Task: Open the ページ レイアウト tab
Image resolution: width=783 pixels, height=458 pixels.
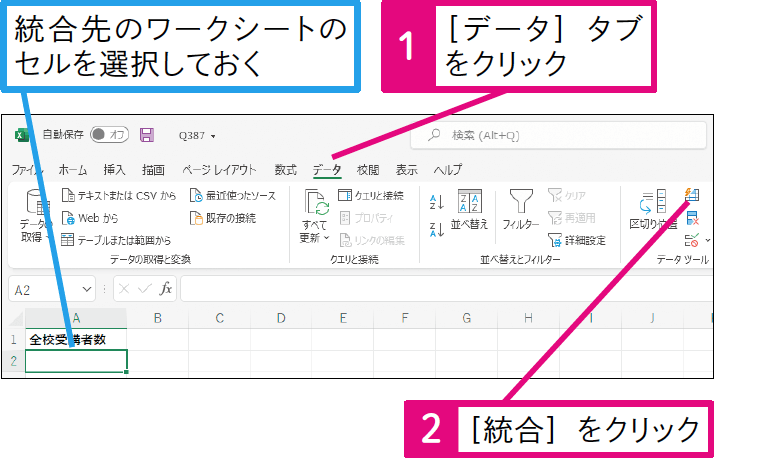Action: [x=219, y=170]
